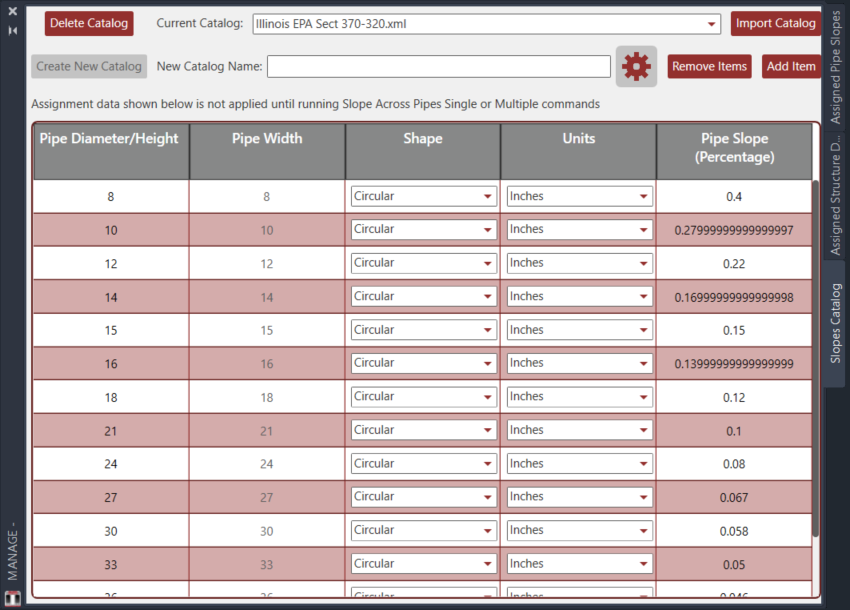
Task: Click diameter cell 21 in first column
Action: point(111,432)
